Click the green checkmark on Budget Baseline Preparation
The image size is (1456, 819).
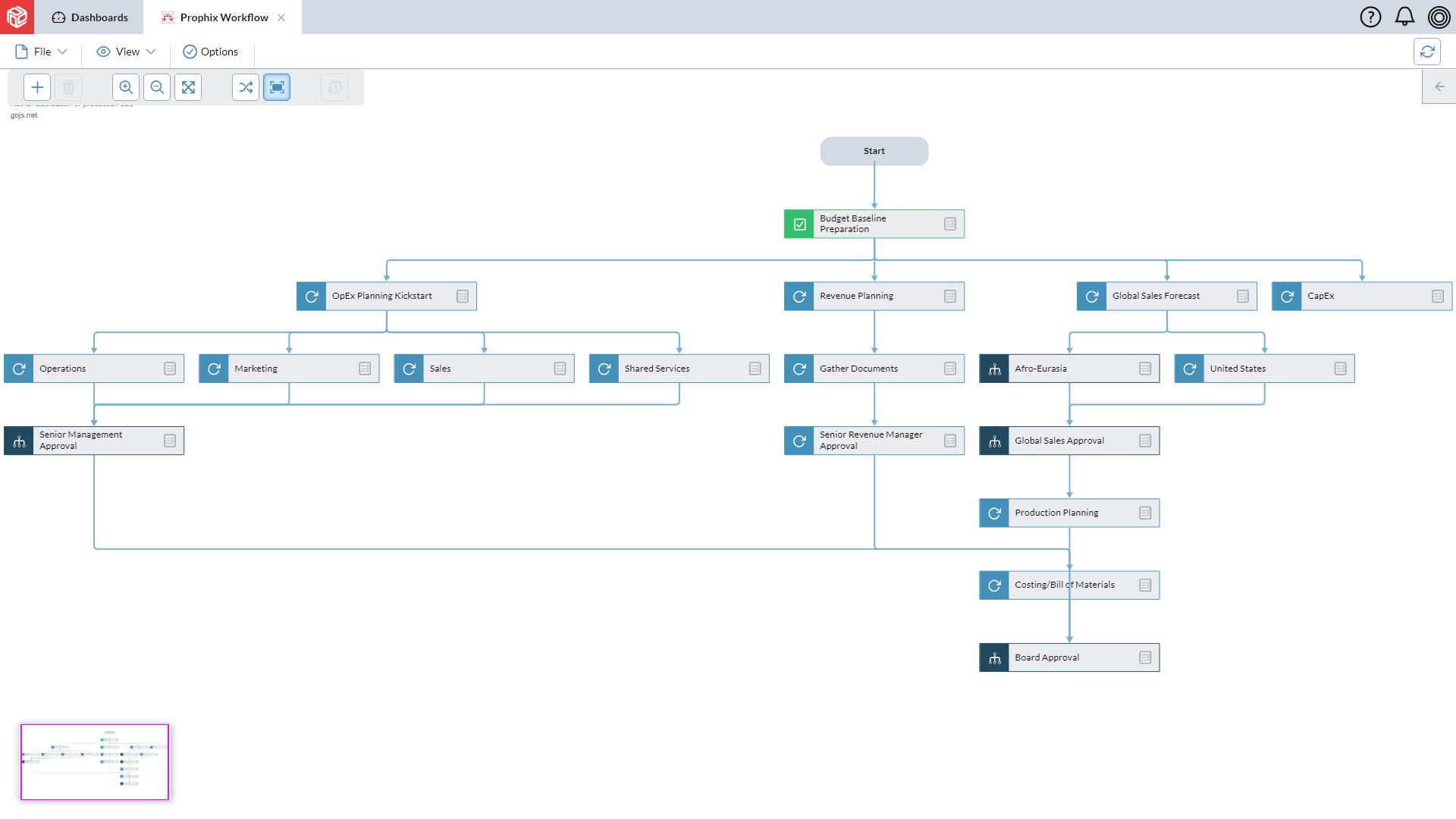[799, 224]
